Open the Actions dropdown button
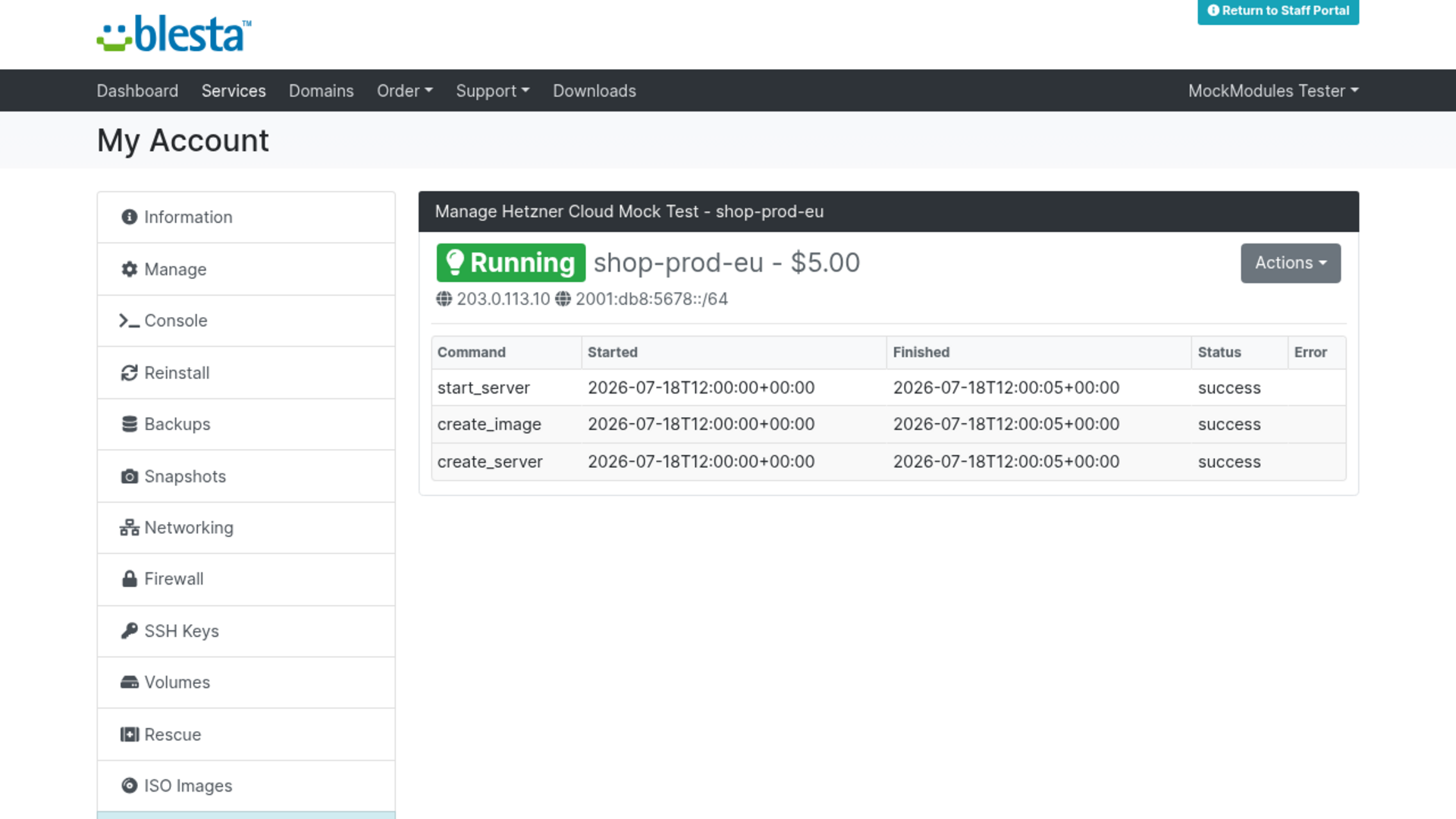Viewport: 1456px width, 819px height. pyautogui.click(x=1291, y=263)
